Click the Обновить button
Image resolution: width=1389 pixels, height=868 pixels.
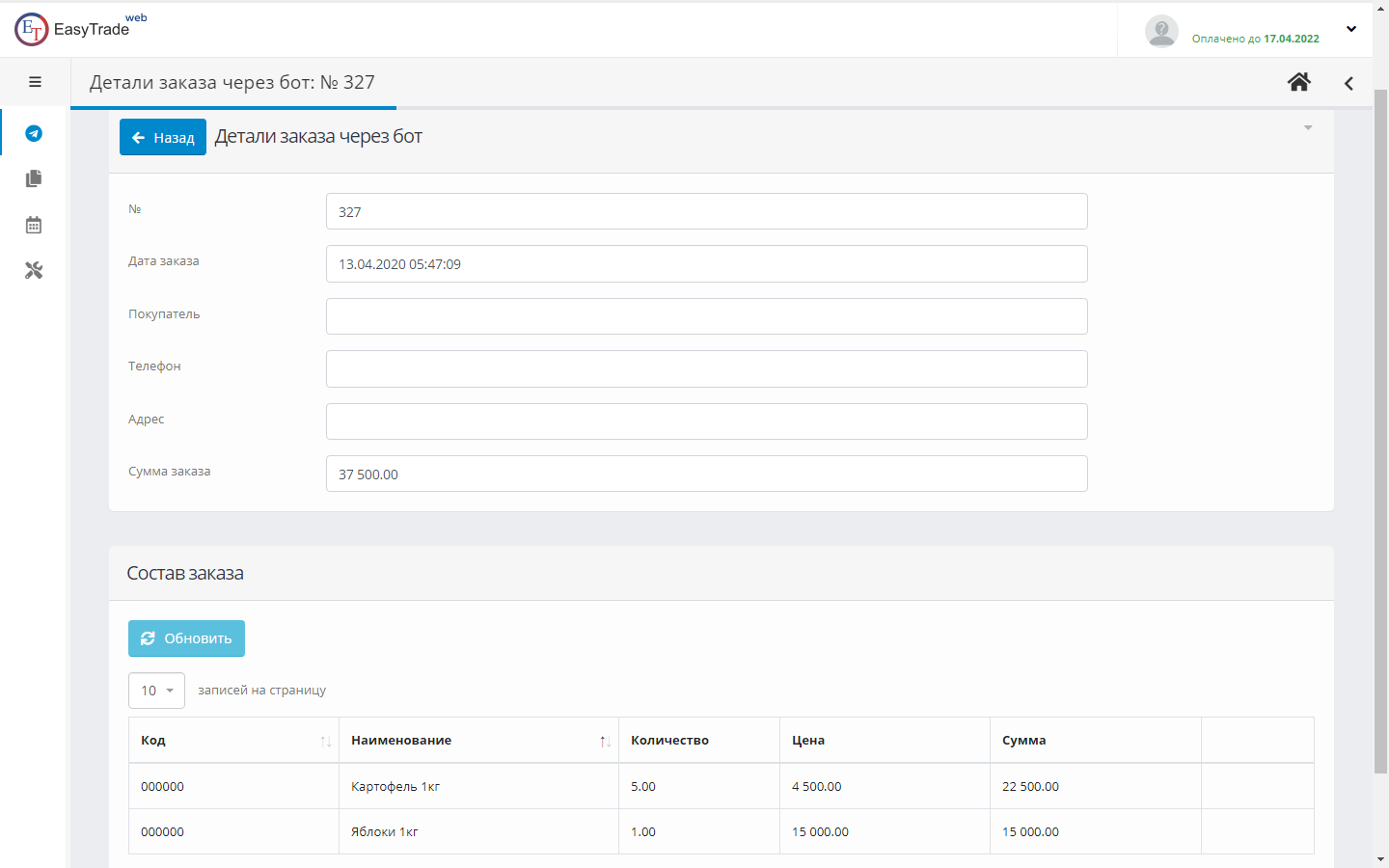[186, 638]
